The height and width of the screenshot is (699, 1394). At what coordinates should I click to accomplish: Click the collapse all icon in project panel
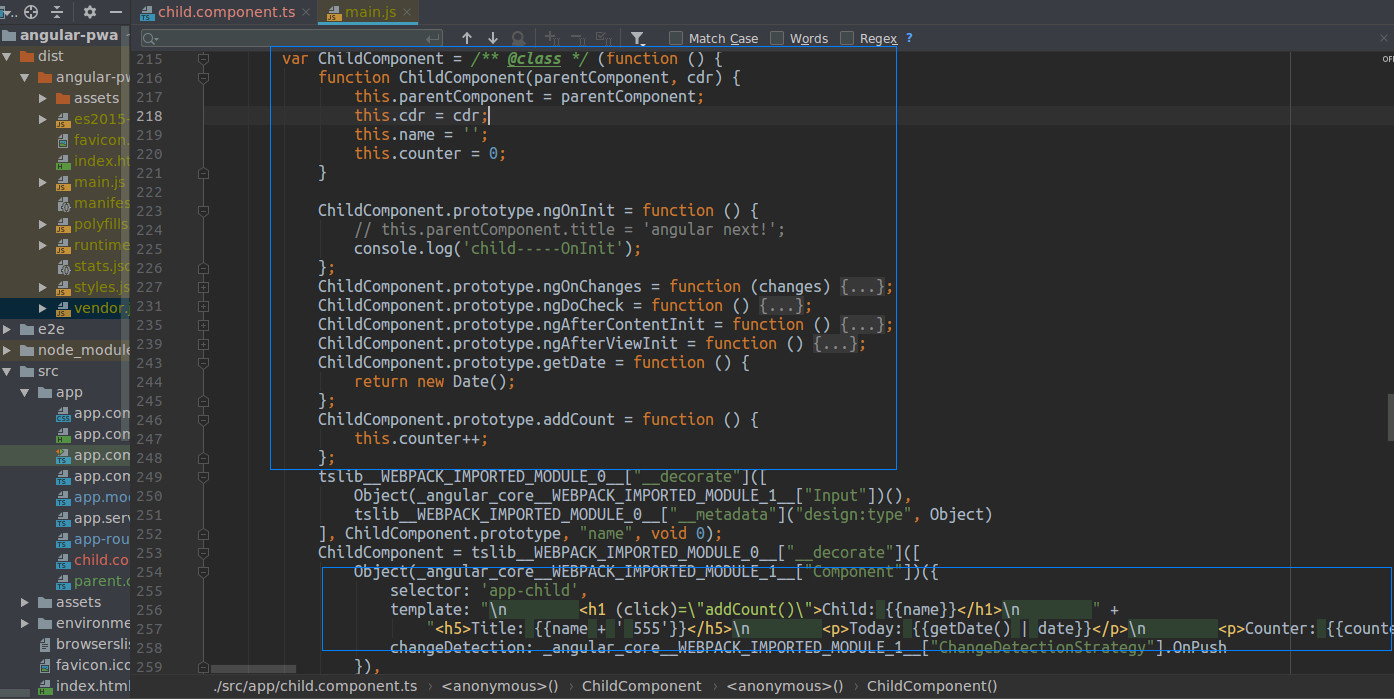(58, 12)
